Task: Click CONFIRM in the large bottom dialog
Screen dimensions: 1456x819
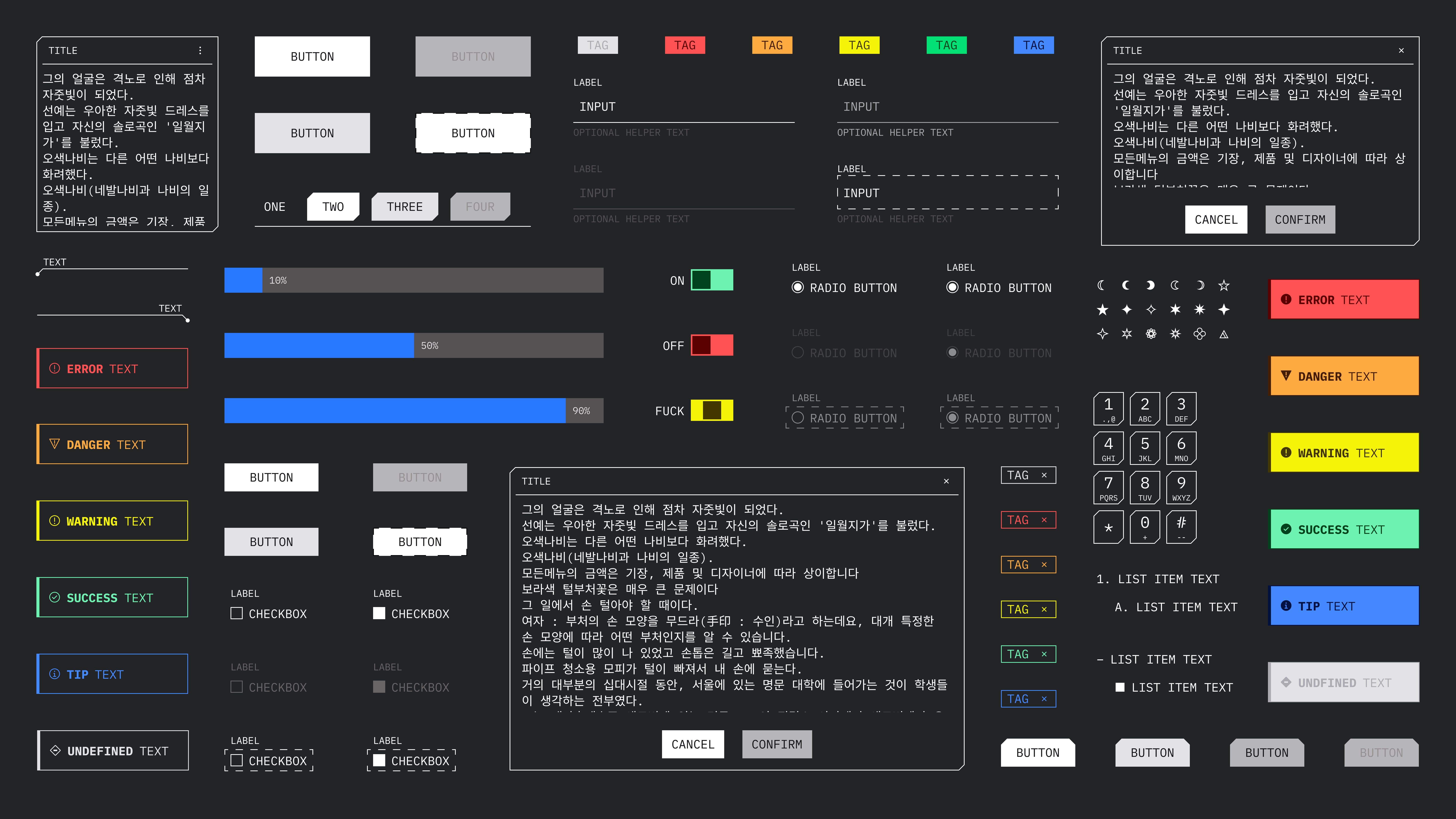Action: coord(777,744)
